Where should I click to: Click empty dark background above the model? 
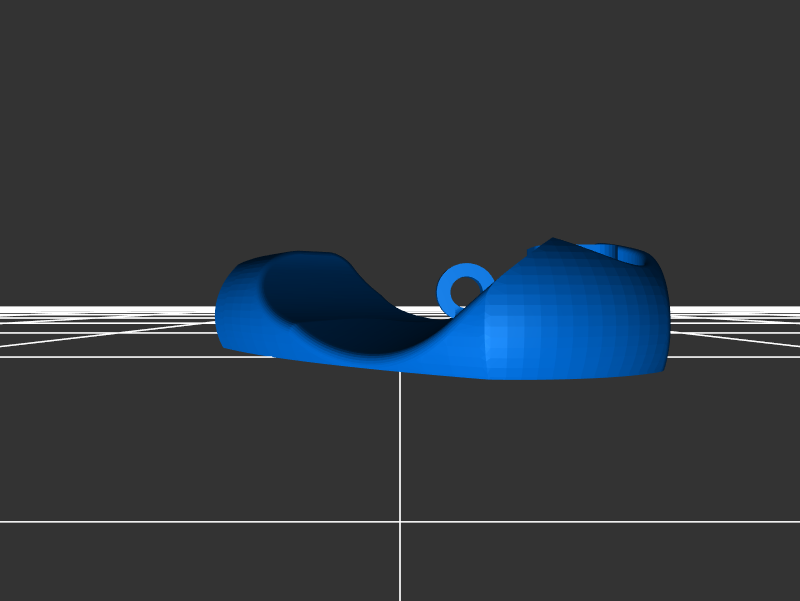click(x=400, y=120)
